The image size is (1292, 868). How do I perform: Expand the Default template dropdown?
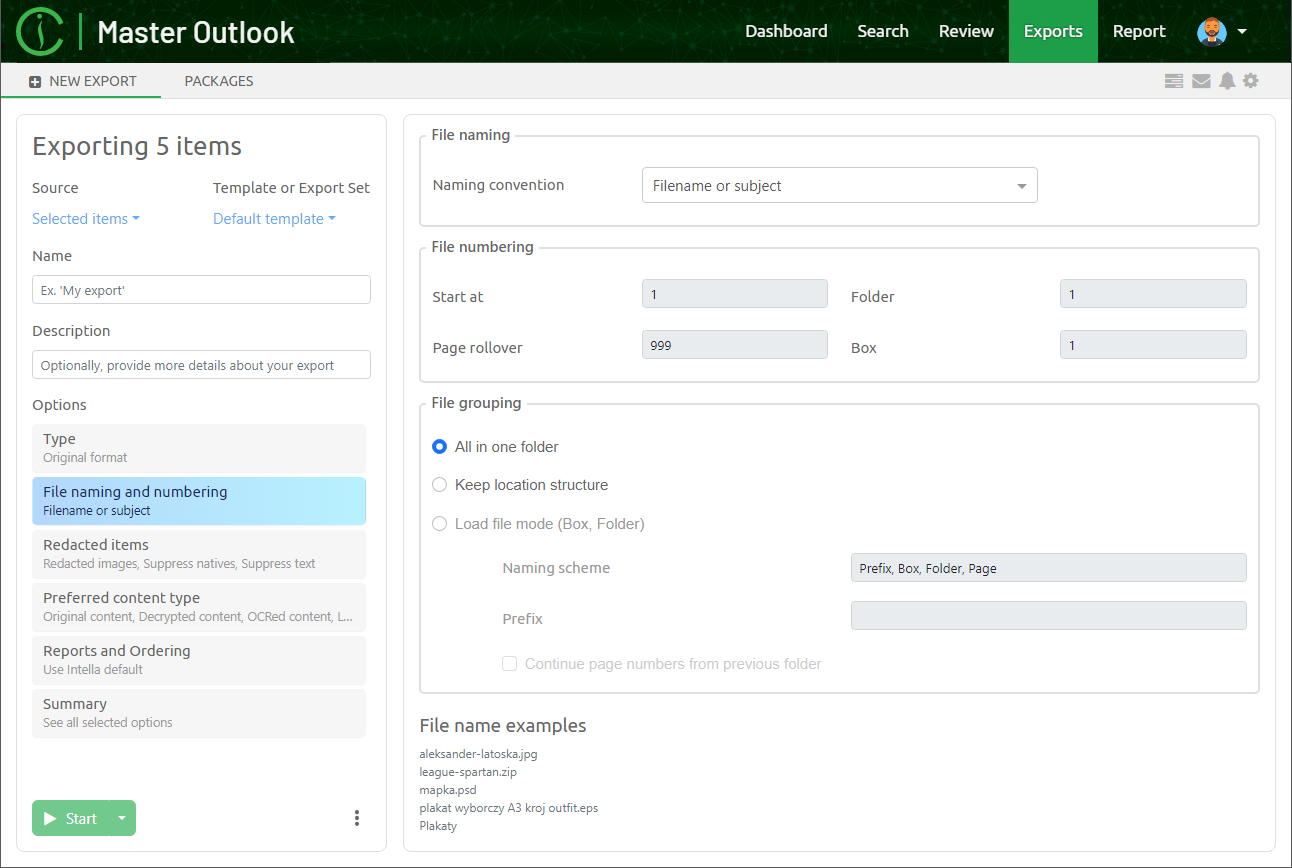pyautogui.click(x=274, y=219)
